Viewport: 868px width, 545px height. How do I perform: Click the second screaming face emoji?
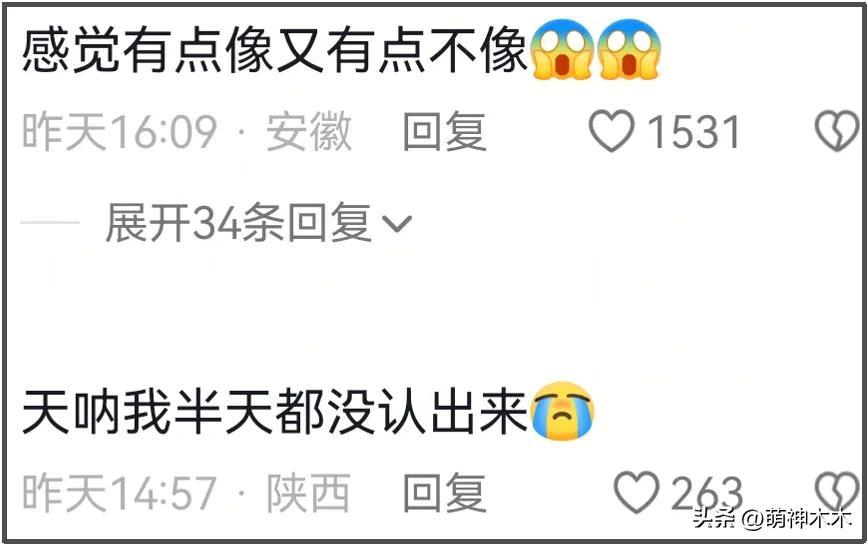pyautogui.click(x=630, y=50)
